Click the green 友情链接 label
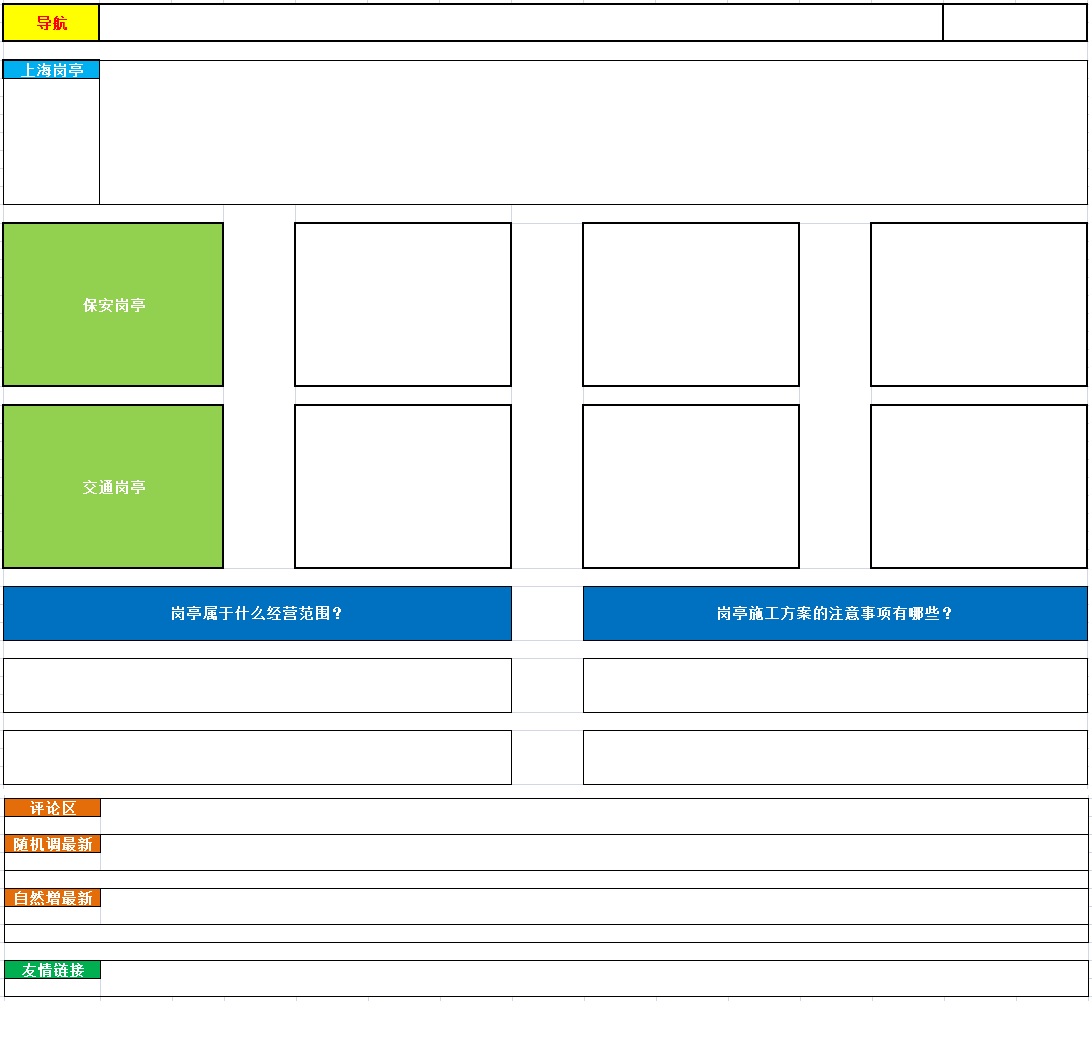The height and width of the screenshot is (1040, 1092). pos(52,970)
